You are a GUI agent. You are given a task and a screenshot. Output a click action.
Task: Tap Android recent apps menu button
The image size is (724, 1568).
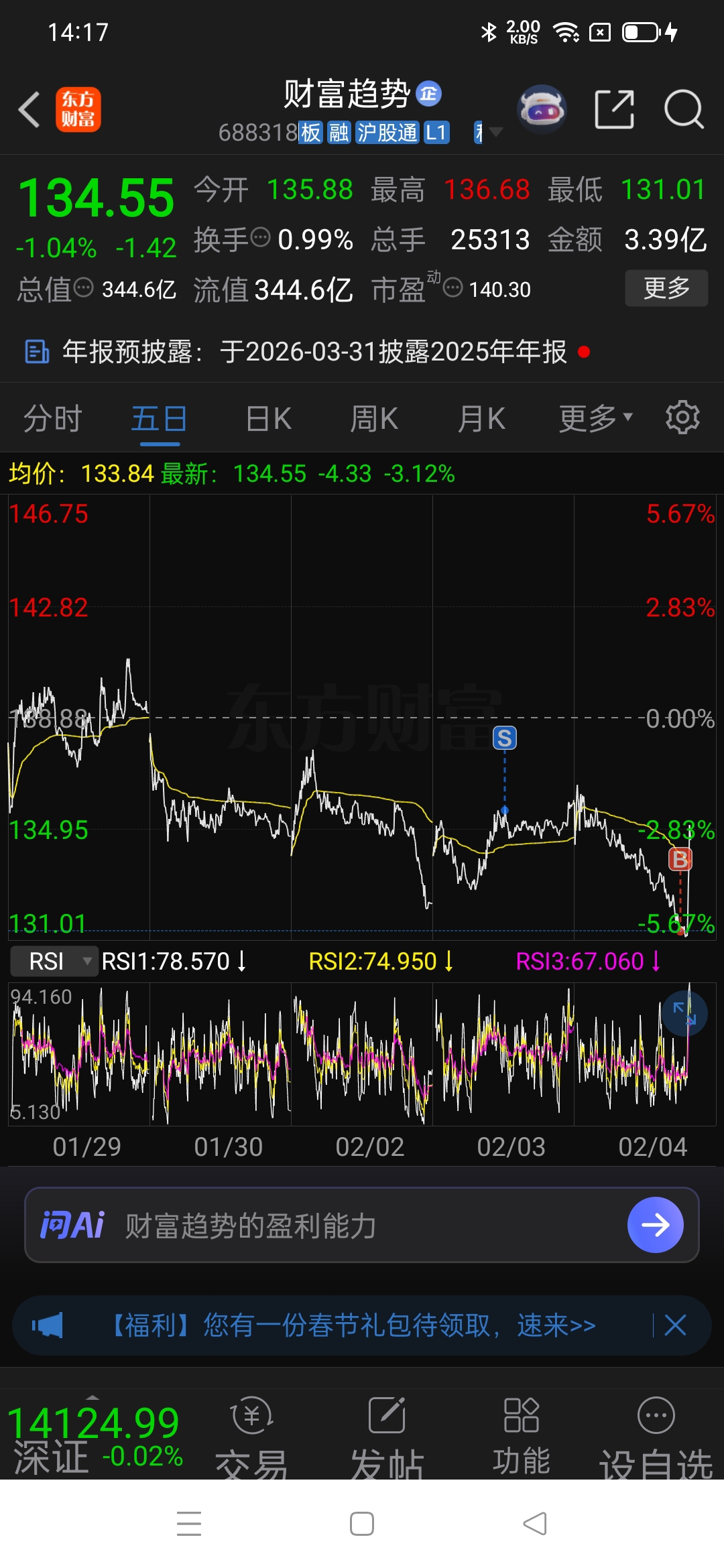(x=189, y=1524)
